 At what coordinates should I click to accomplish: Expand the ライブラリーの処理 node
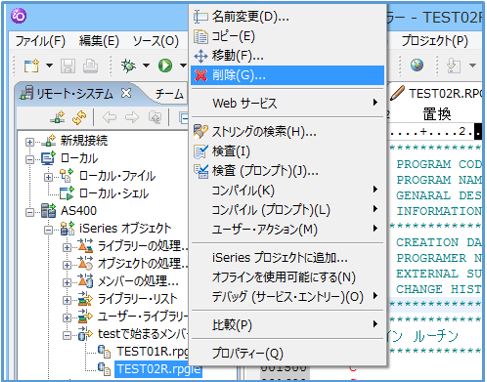coord(67,247)
